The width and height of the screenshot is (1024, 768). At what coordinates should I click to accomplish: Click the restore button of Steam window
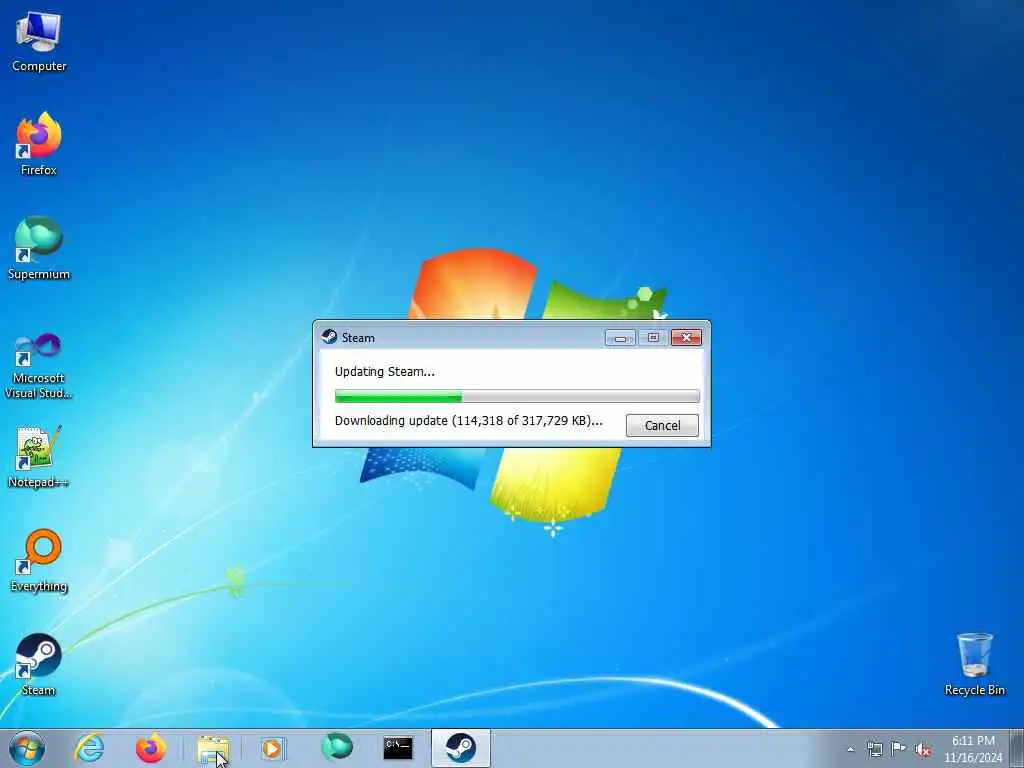(x=653, y=338)
